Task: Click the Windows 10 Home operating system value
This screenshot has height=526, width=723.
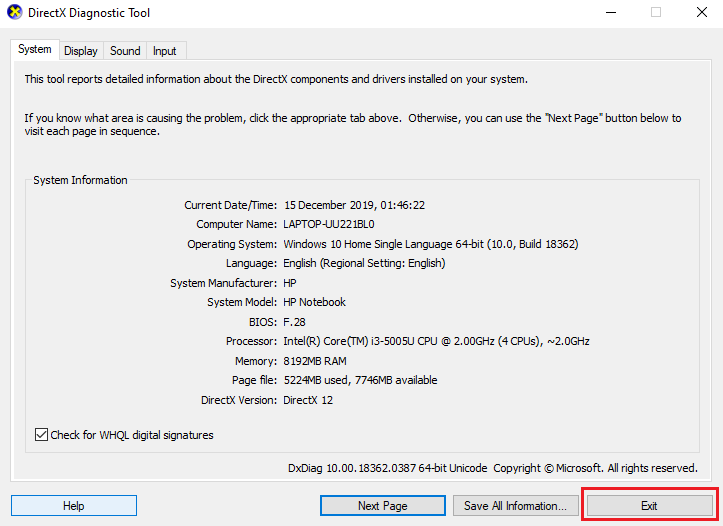Action: coord(431,244)
